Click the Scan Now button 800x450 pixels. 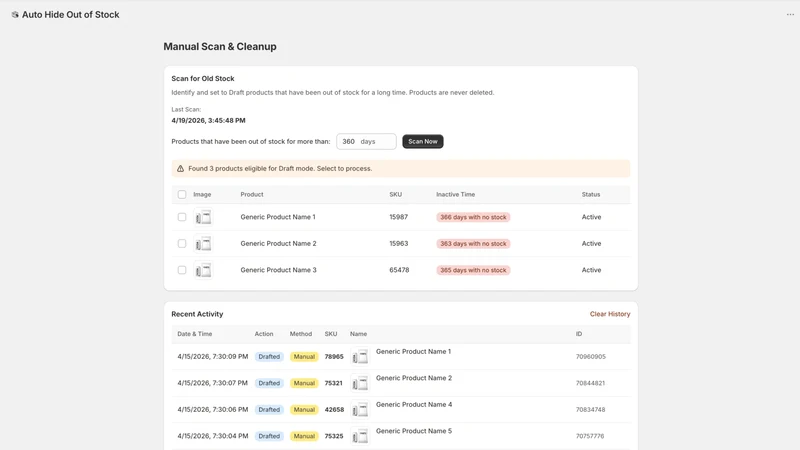pos(422,141)
